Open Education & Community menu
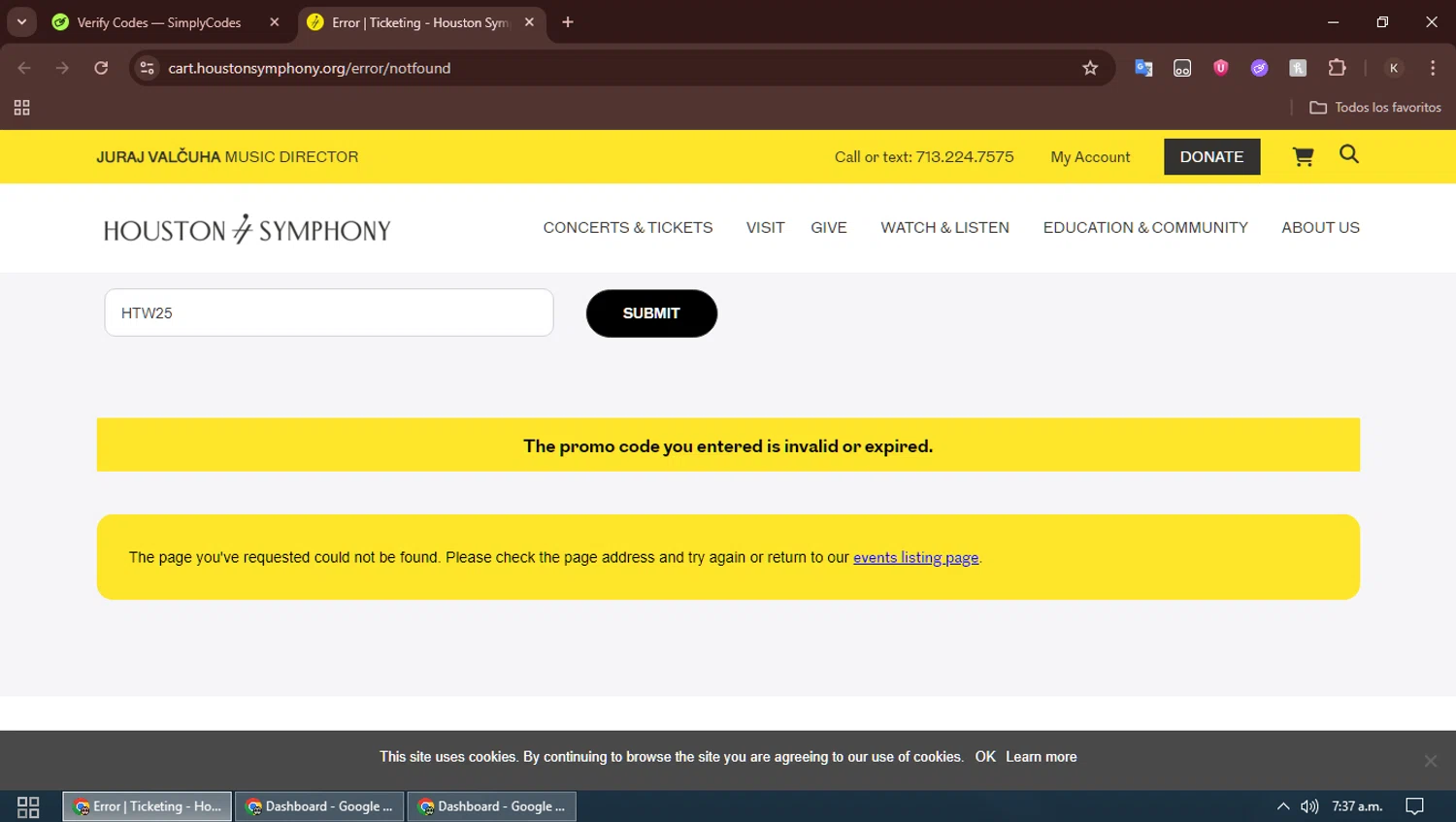Image resolution: width=1456 pixels, height=822 pixels. tap(1145, 228)
